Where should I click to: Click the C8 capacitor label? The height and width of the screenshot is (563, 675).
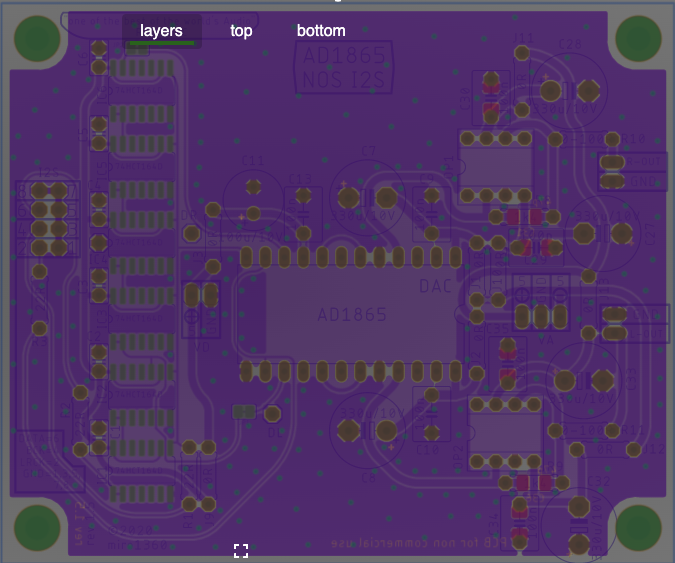pos(368,478)
